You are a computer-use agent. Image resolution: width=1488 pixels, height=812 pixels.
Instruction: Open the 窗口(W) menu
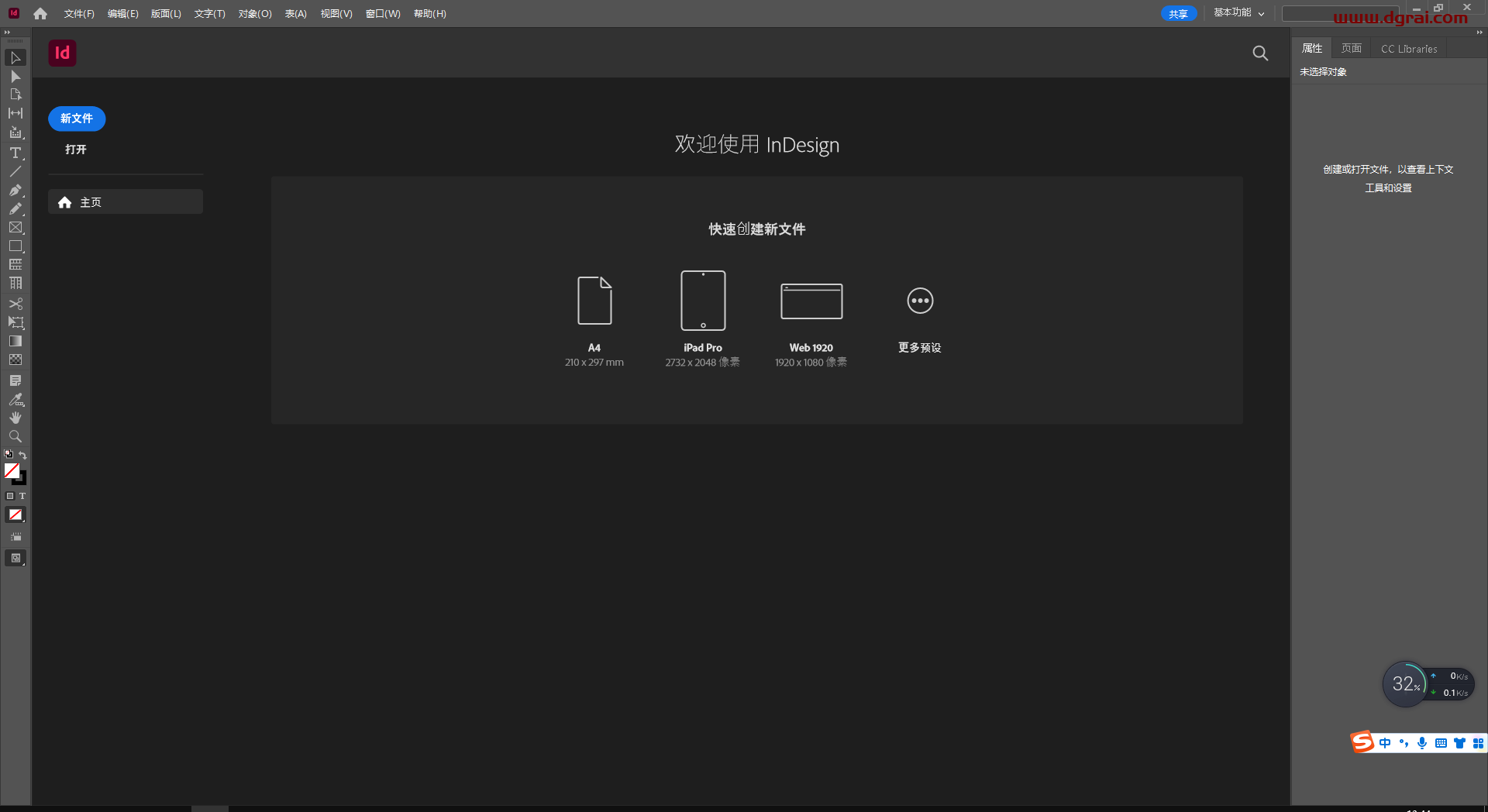click(382, 13)
